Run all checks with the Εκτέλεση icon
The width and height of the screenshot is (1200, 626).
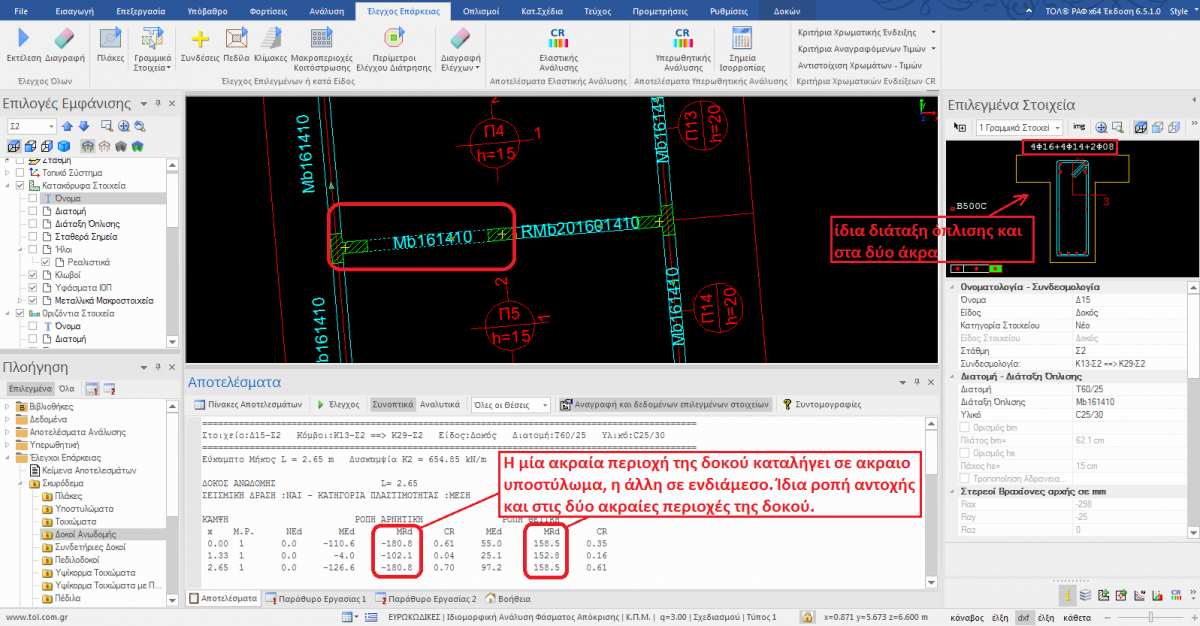click(x=22, y=42)
